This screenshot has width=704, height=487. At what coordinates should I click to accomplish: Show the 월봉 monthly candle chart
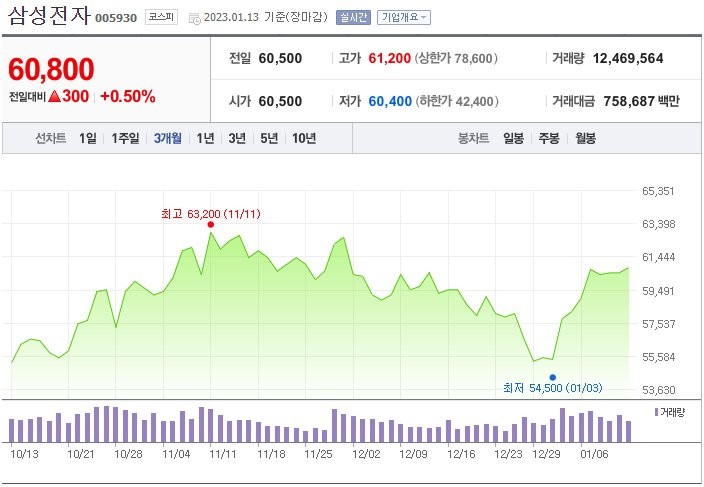tap(585, 138)
